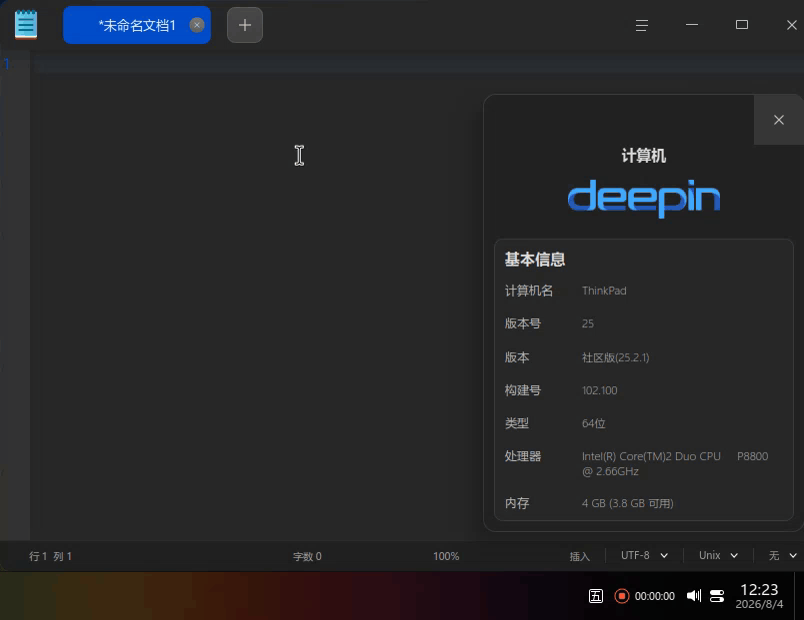
Task: Open the 12:23 clock and date
Action: tap(759, 596)
